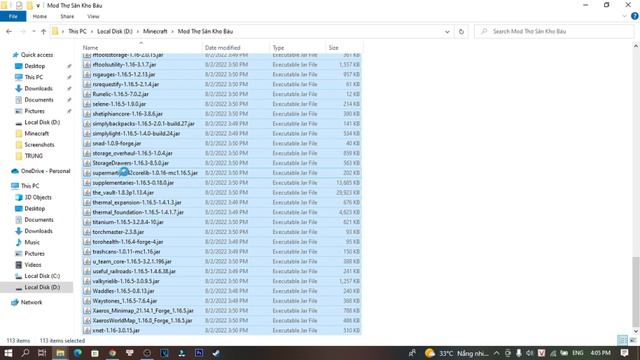
Task: Sort by the Name column header
Action: click(x=141, y=48)
